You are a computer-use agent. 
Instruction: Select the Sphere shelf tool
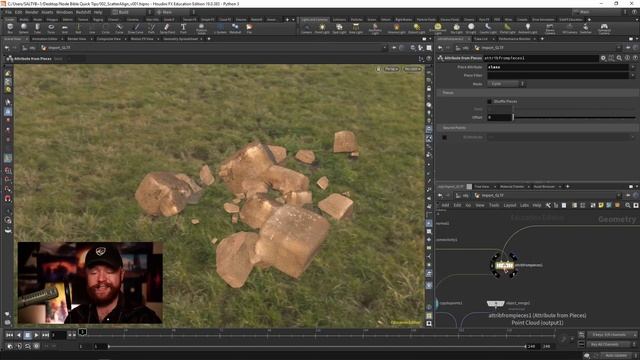[x=24, y=28]
